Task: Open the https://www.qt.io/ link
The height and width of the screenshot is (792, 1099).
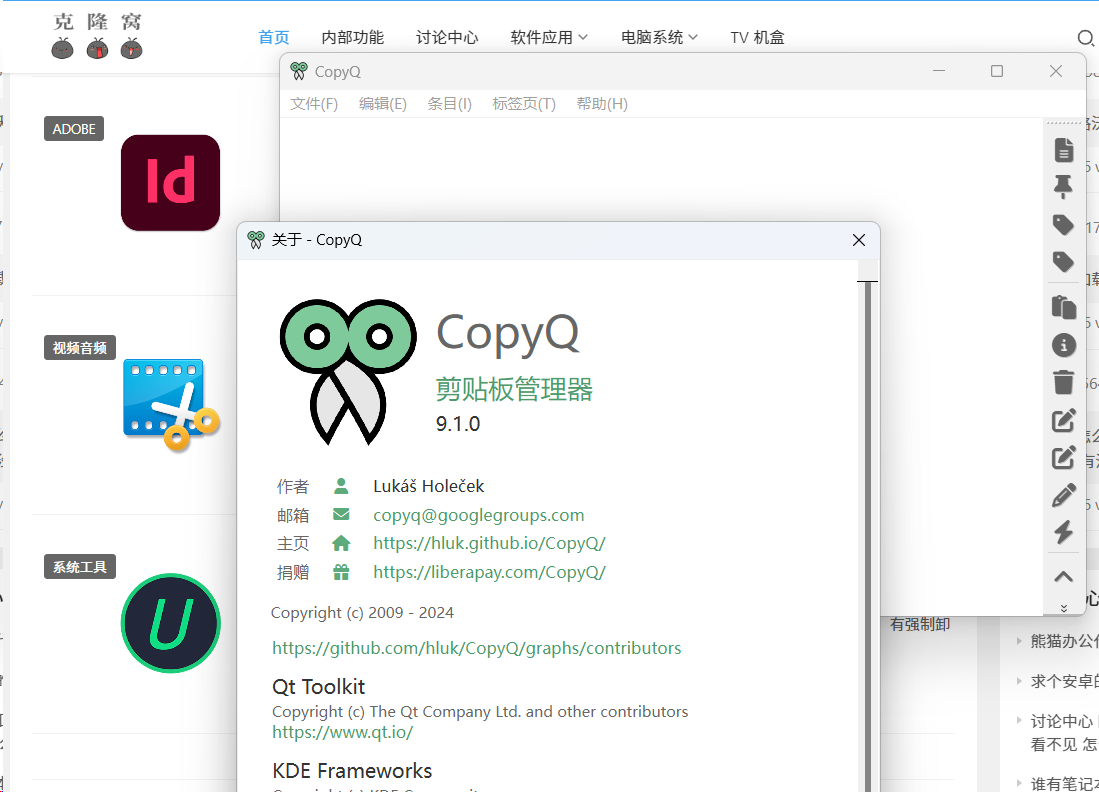Action: click(x=343, y=732)
